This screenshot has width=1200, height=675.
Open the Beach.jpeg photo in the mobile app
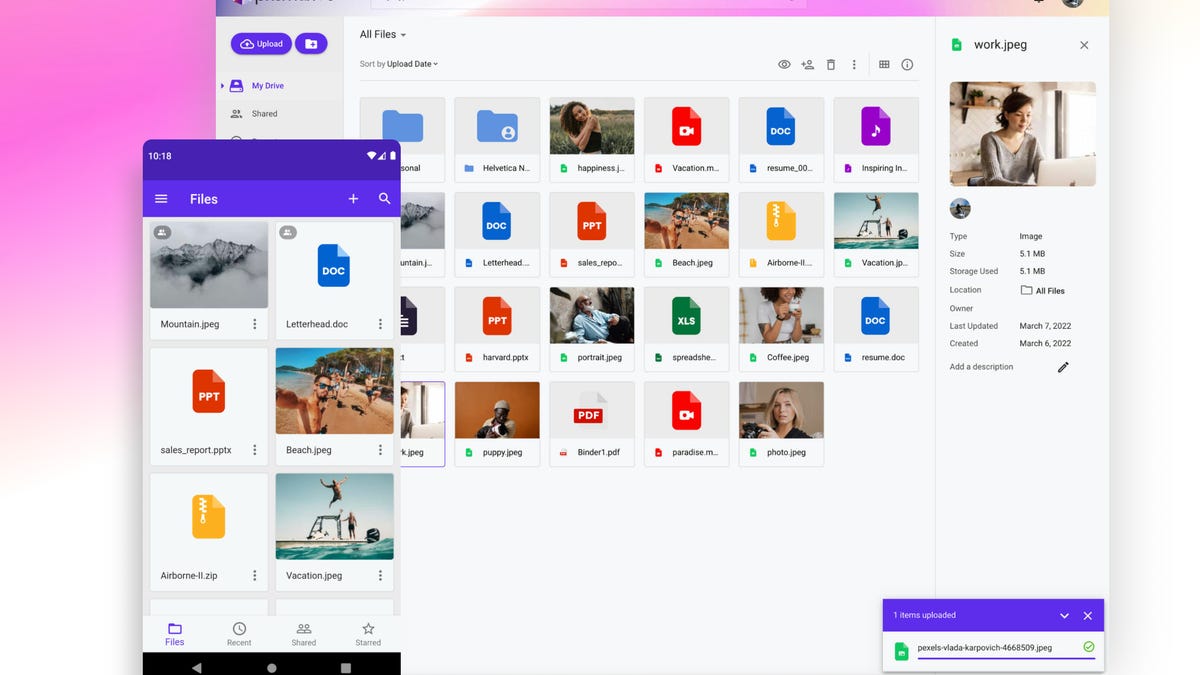(334, 391)
